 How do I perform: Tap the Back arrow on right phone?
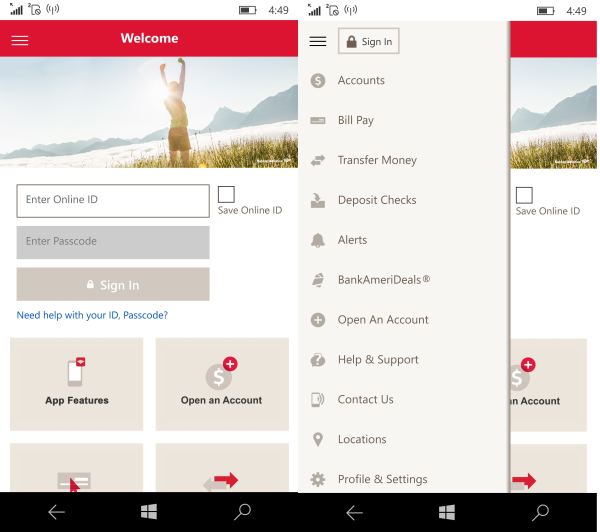[354, 512]
